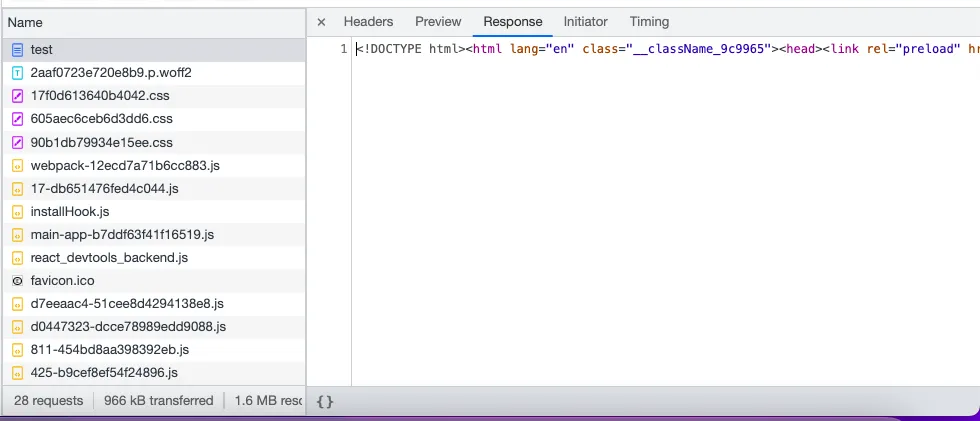Click script icon beside webpack-12ecd7a71b6cc883.js
Viewport: 980px width, 421px height.
18,166
